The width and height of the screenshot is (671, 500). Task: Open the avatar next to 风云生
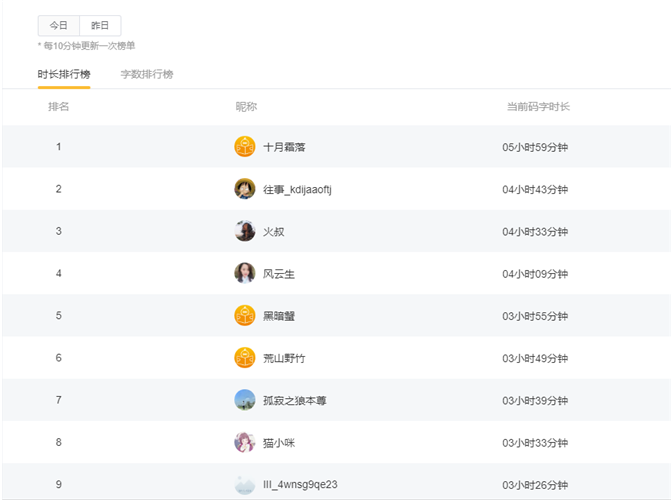(245, 273)
